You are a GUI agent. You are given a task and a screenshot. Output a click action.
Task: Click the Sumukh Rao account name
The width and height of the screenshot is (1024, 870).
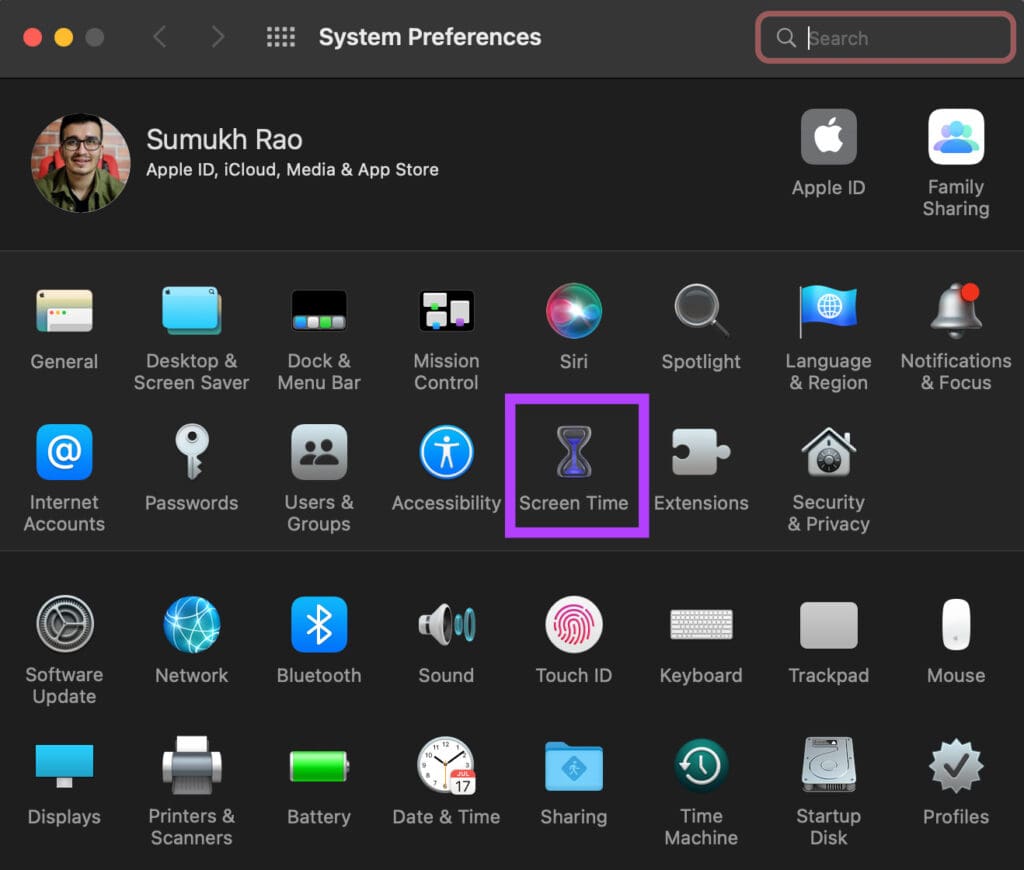click(x=224, y=140)
